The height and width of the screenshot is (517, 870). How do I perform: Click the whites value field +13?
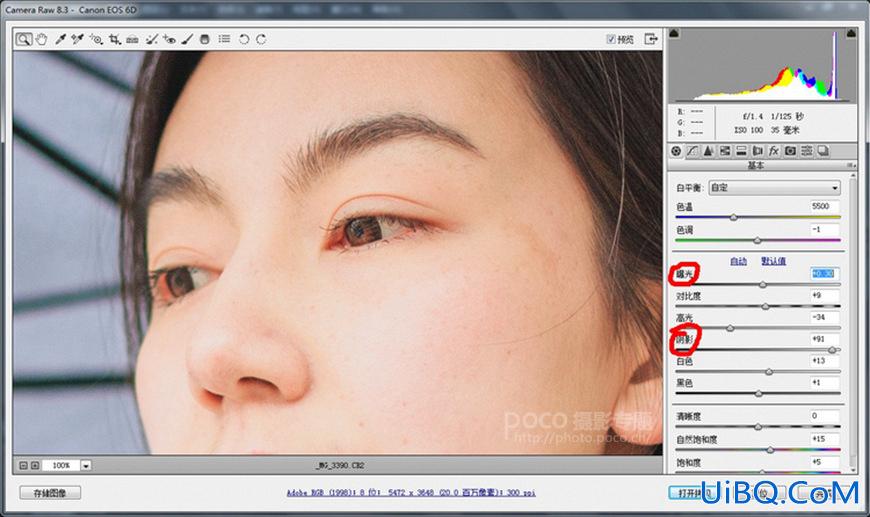point(825,361)
